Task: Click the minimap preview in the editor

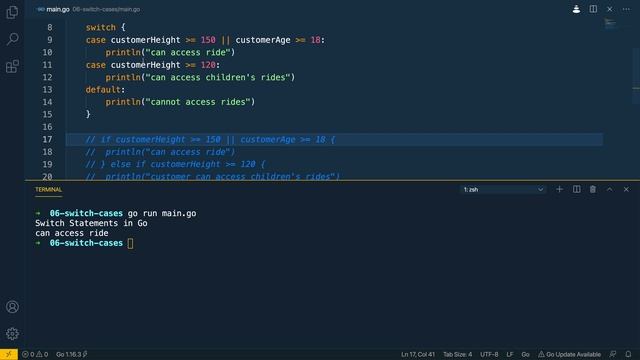Action: pyautogui.click(x=610, y=23)
